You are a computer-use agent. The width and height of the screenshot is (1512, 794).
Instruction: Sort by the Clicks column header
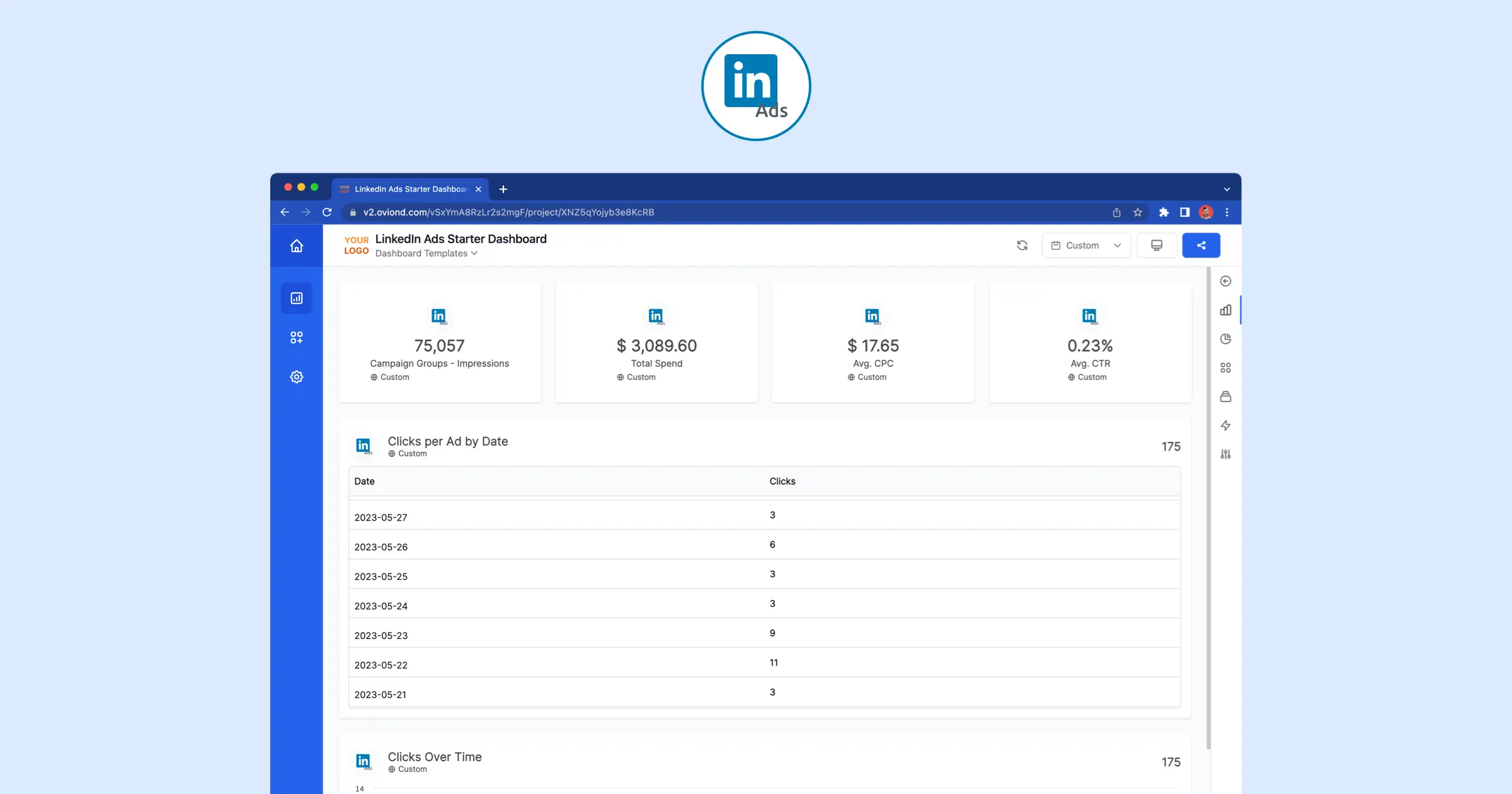click(782, 481)
